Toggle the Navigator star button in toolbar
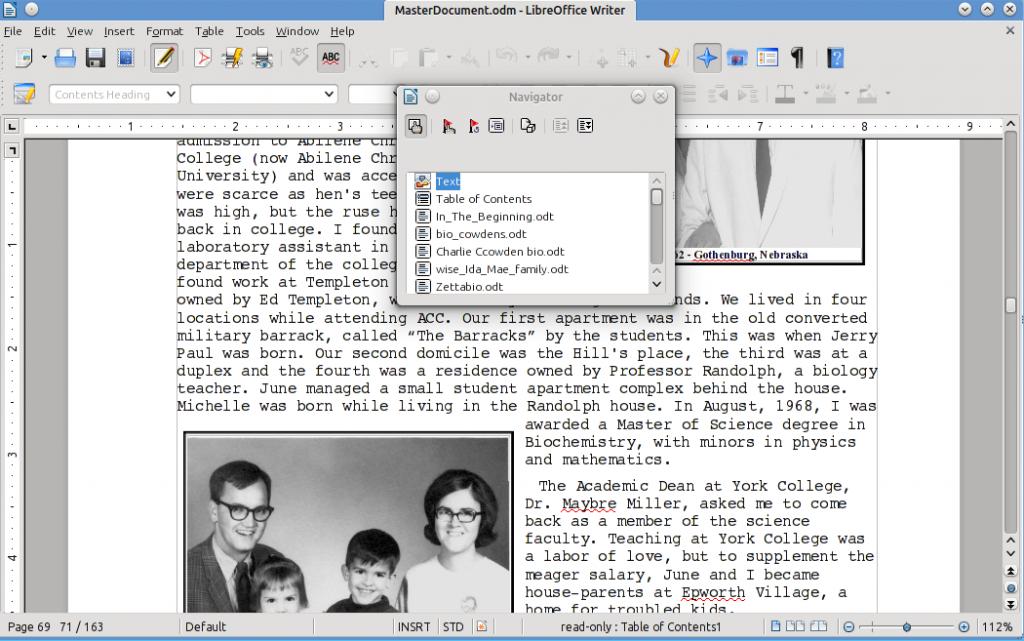Image resolution: width=1024 pixels, height=641 pixels. pos(707,58)
